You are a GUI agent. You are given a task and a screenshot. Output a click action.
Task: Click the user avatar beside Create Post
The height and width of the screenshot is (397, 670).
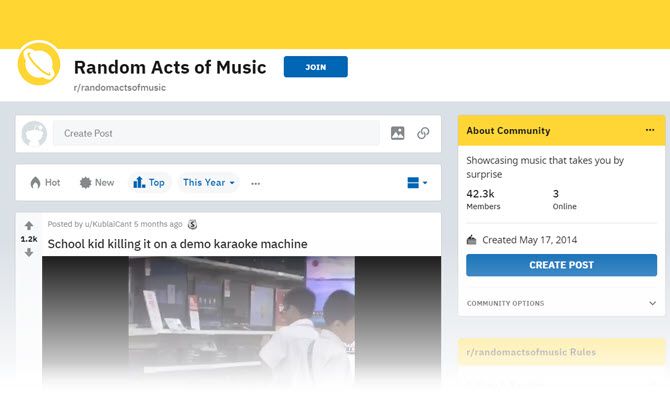tap(34, 133)
